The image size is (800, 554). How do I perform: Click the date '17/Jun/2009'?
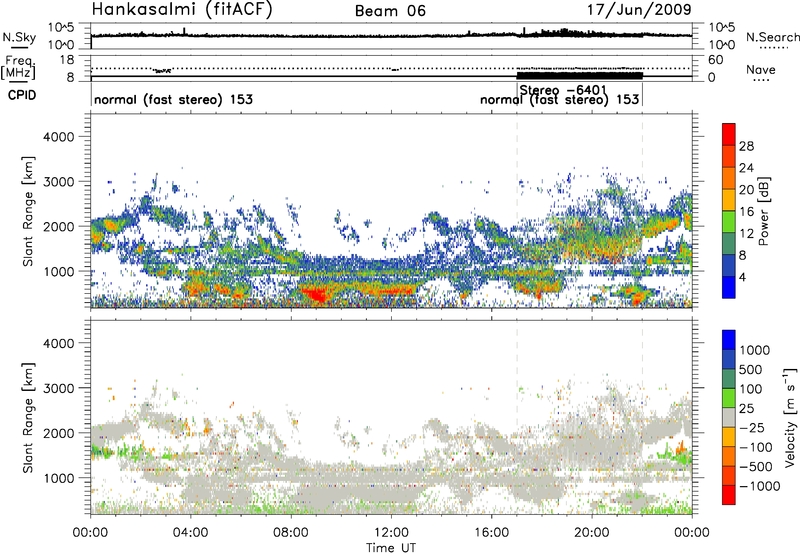click(639, 10)
